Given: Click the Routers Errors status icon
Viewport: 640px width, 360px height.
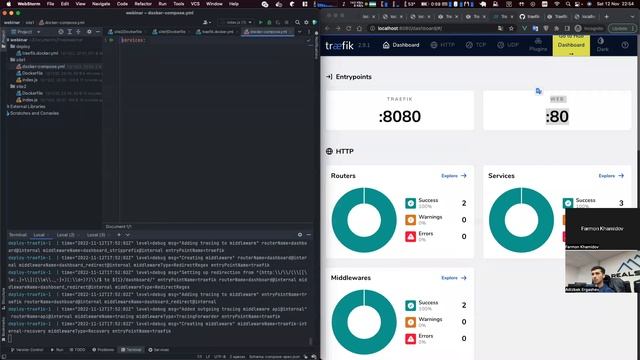Looking at the screenshot, I should pyautogui.click(x=411, y=236).
